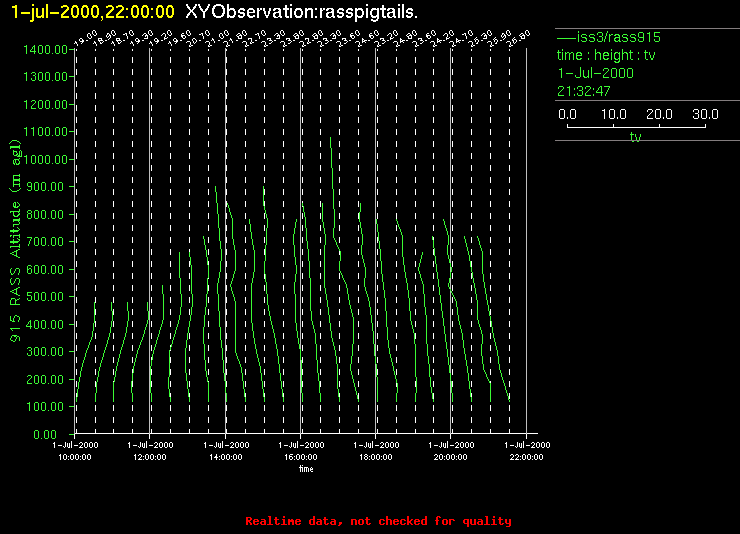This screenshot has height=534, width=740.
Task: Click the '16:00:00' time axis label
Action: 301,457
